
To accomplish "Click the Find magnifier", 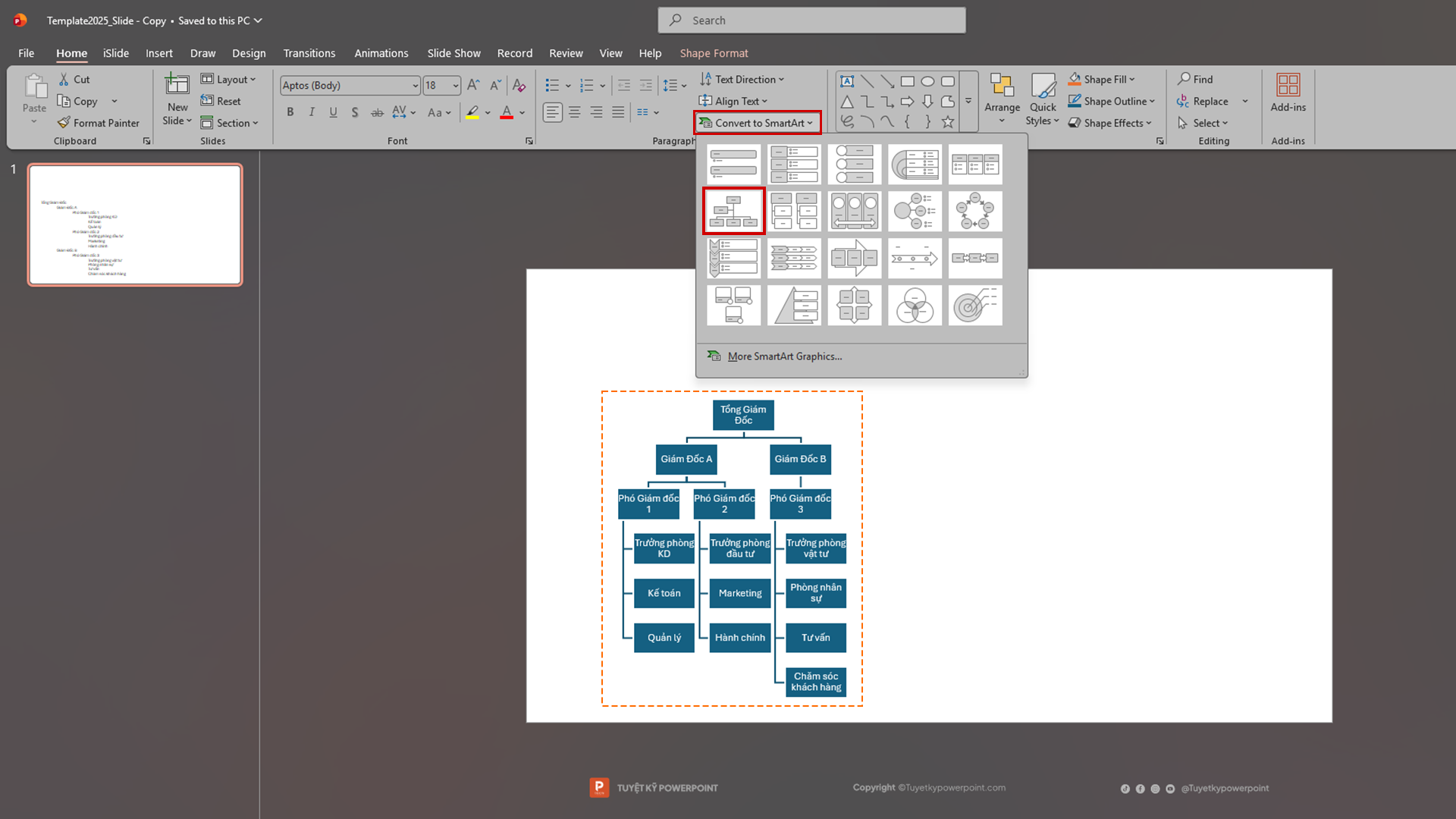I will (1195, 79).
